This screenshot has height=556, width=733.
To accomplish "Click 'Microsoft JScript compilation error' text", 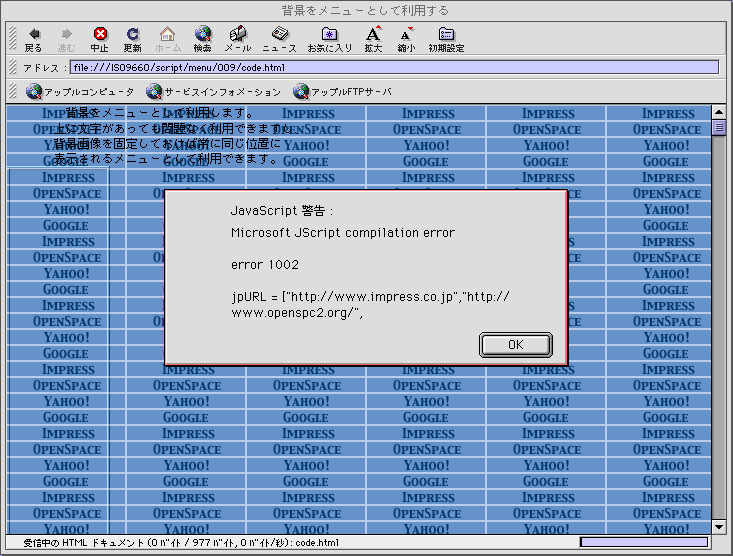I will pyautogui.click(x=343, y=232).
